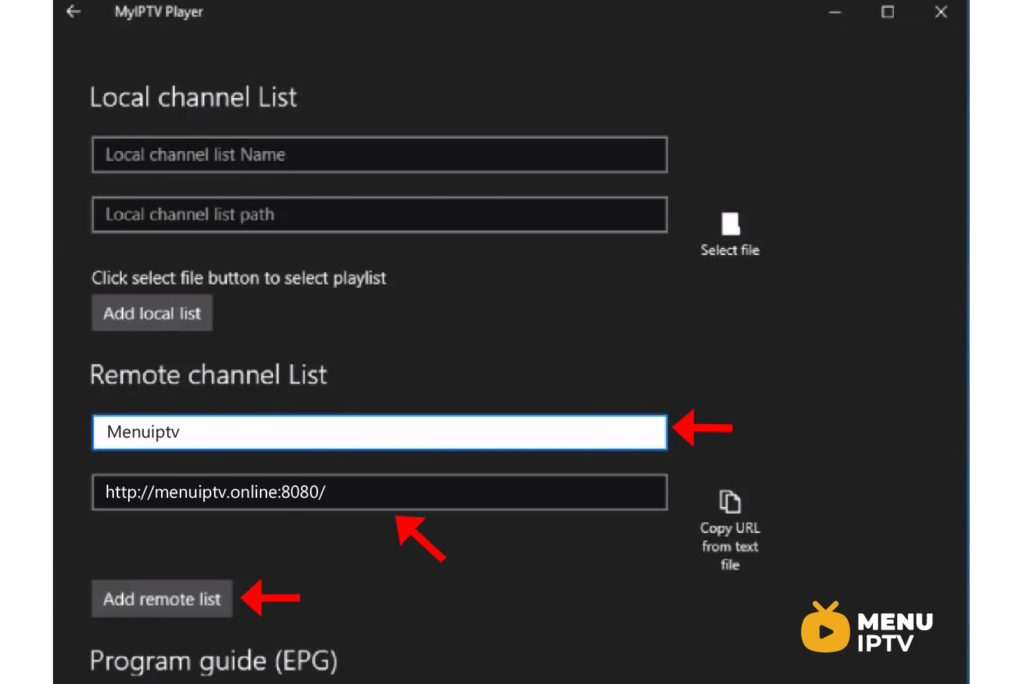Click the Remote channel List heading
The width and height of the screenshot is (1024, 684).
[208, 374]
